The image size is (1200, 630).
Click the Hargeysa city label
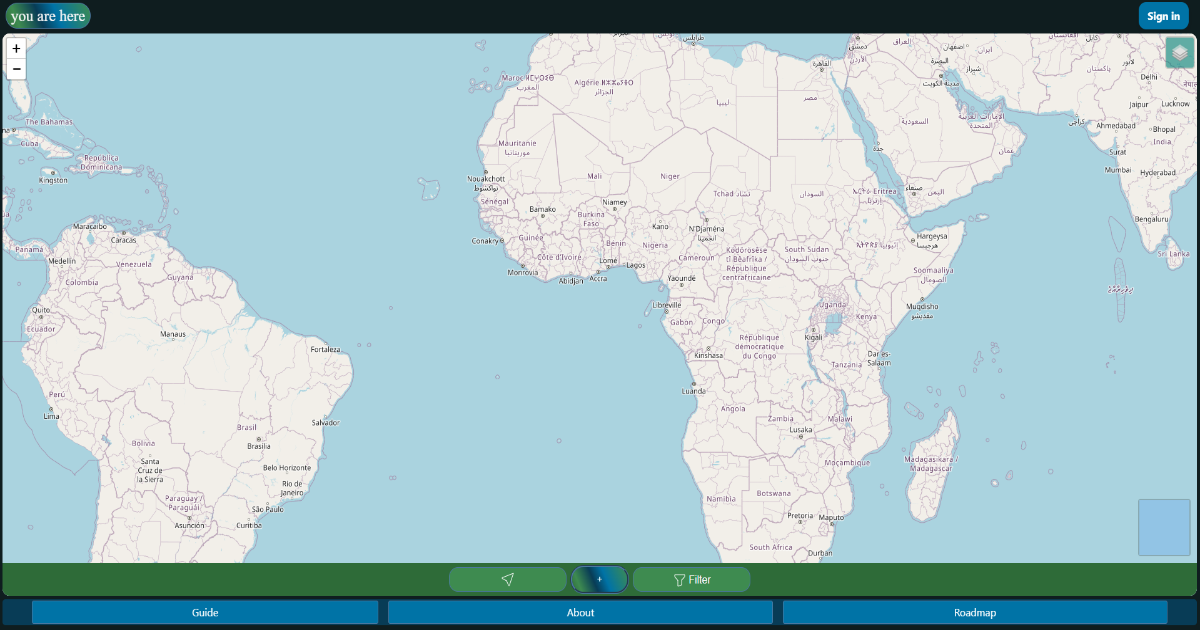[x=932, y=237]
